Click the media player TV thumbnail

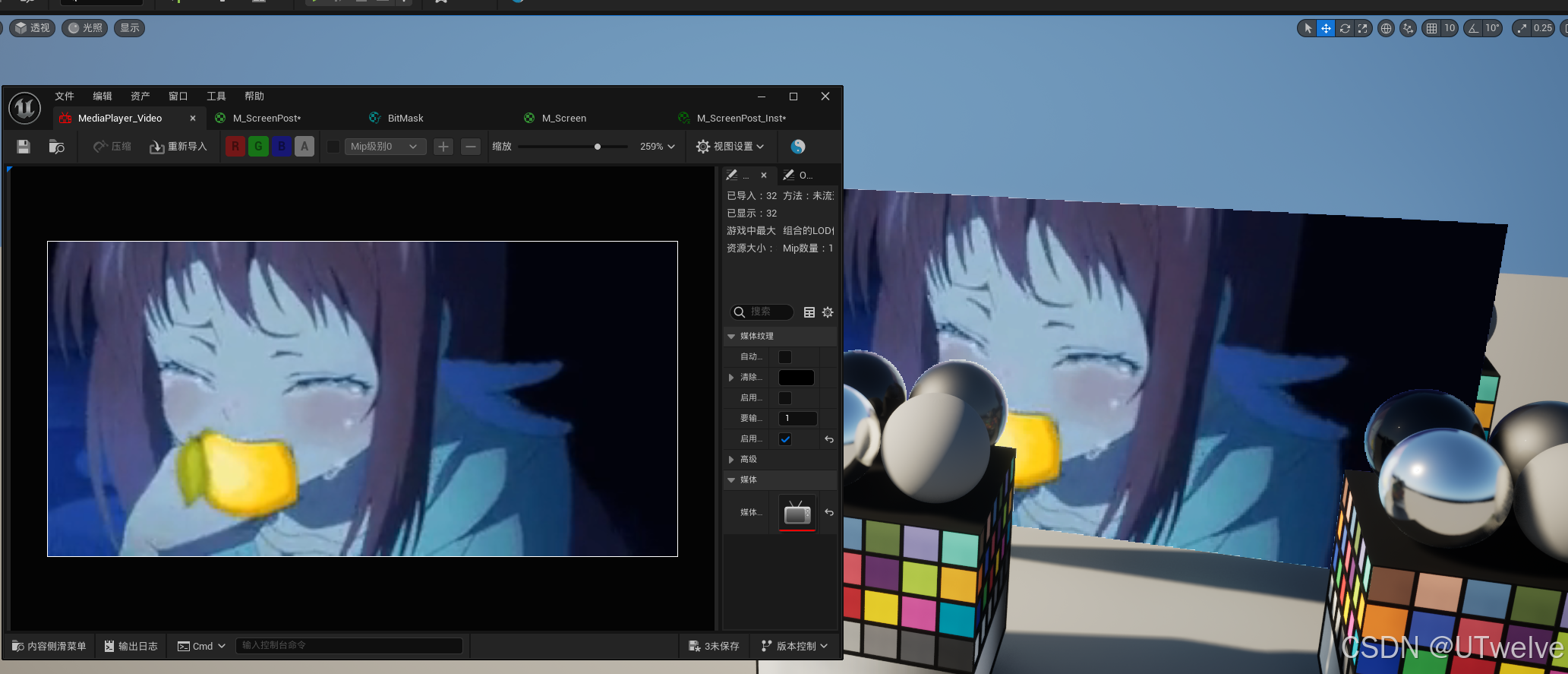pos(797,513)
